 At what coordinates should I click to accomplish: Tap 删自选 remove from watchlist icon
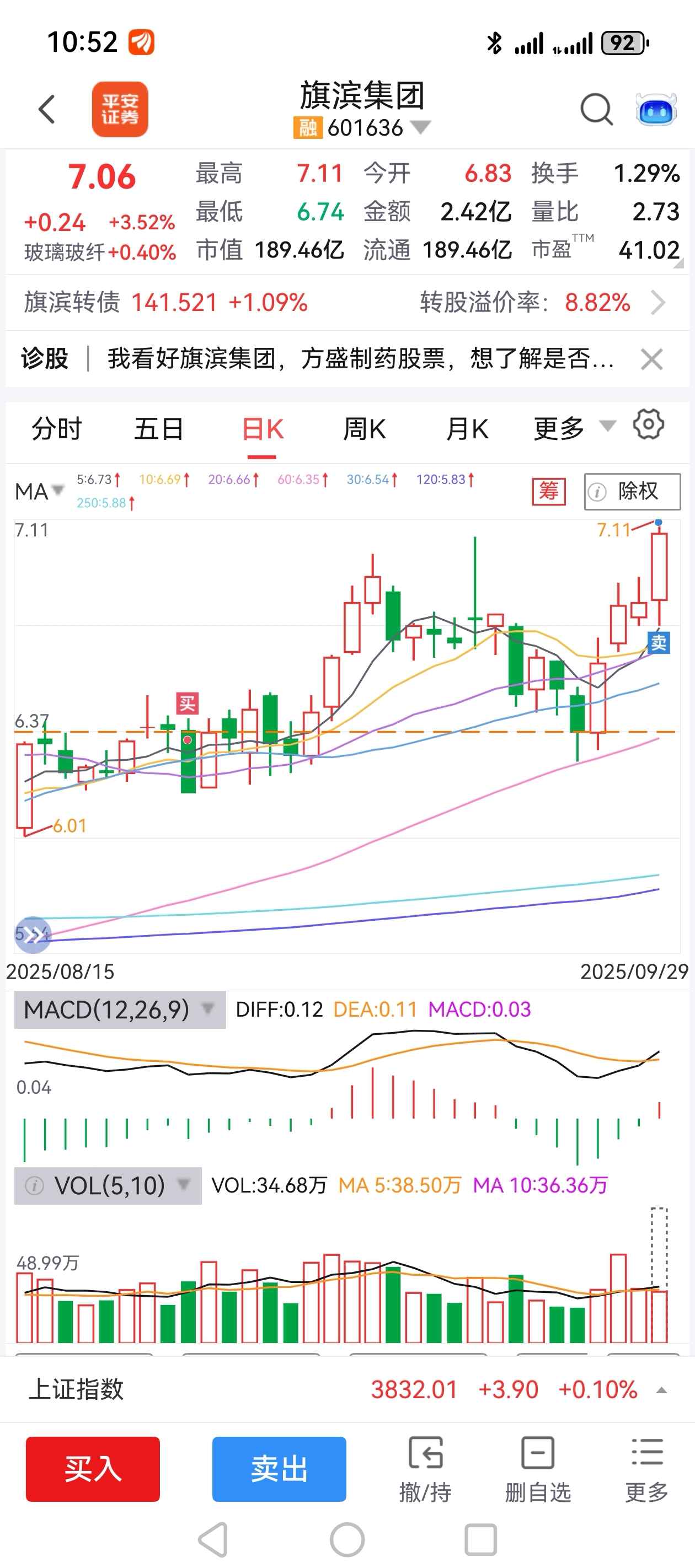click(x=538, y=1469)
